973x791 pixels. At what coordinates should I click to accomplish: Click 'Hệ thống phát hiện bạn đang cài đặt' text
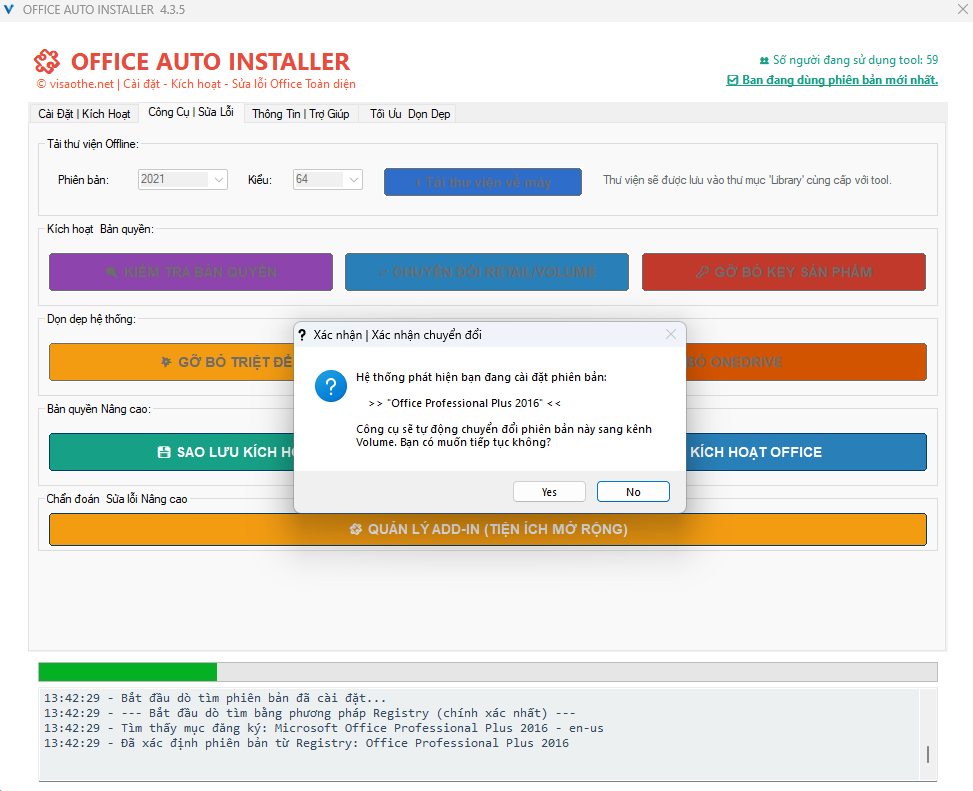[x=482, y=377]
